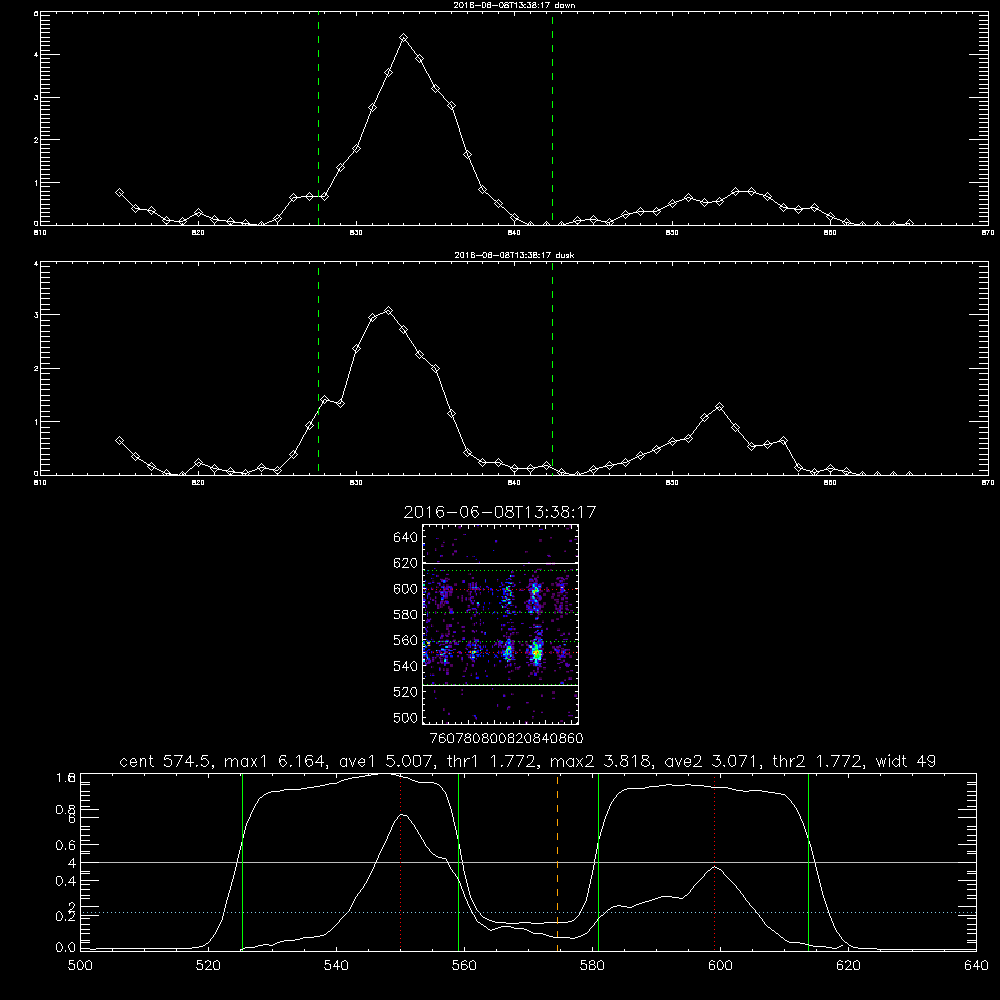The image size is (1000, 1000).
Task: Select the large timestamp title above the image
Action: [500, 513]
